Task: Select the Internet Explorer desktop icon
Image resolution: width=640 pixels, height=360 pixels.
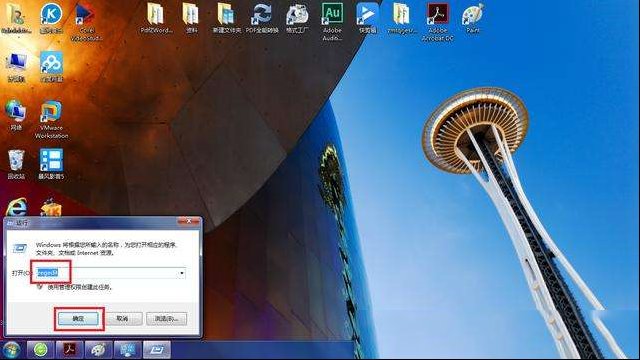Action: click(x=16, y=207)
